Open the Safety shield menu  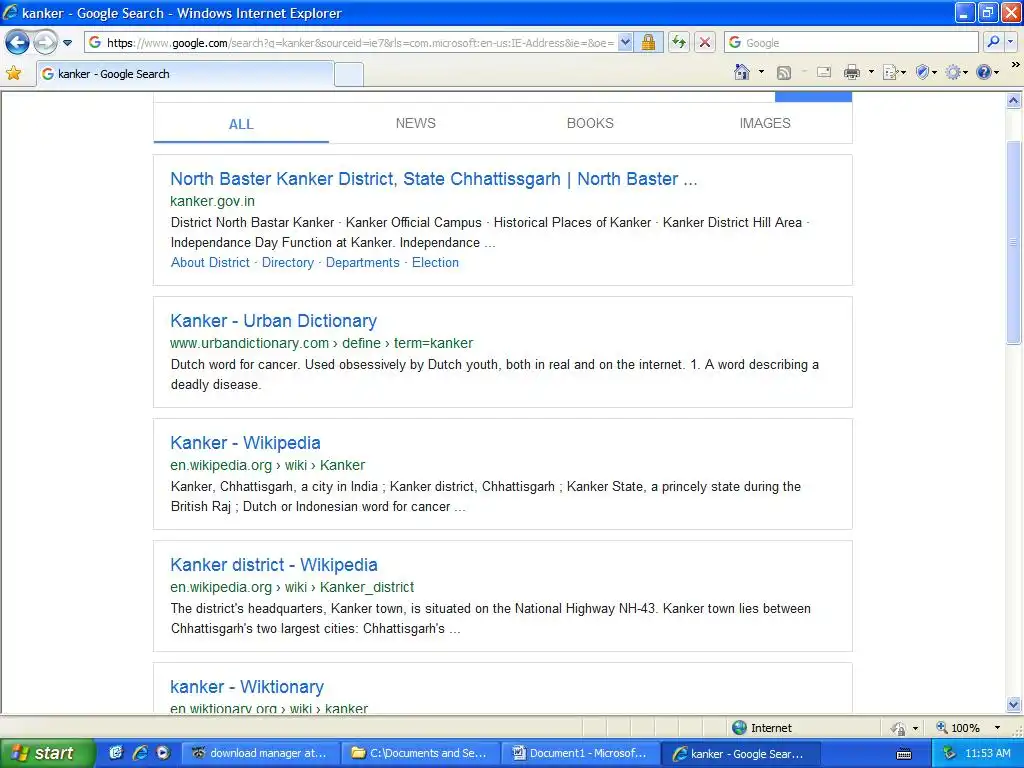click(926, 72)
